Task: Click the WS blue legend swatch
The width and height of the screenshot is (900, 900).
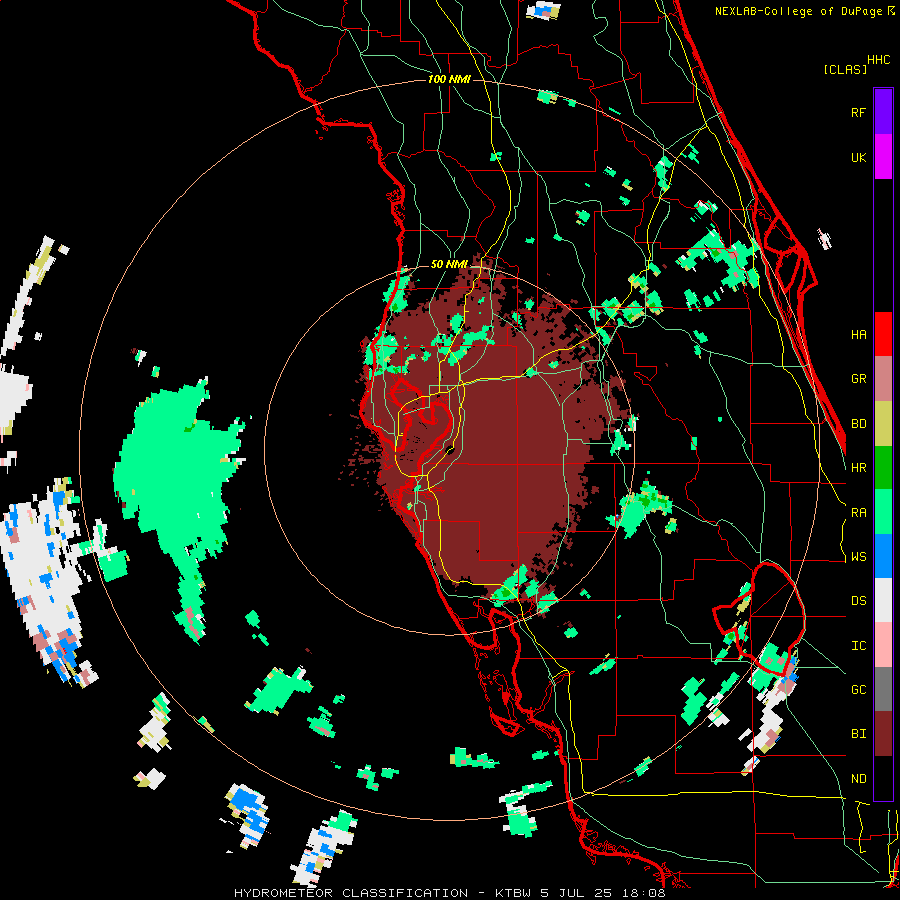Action: [883, 556]
